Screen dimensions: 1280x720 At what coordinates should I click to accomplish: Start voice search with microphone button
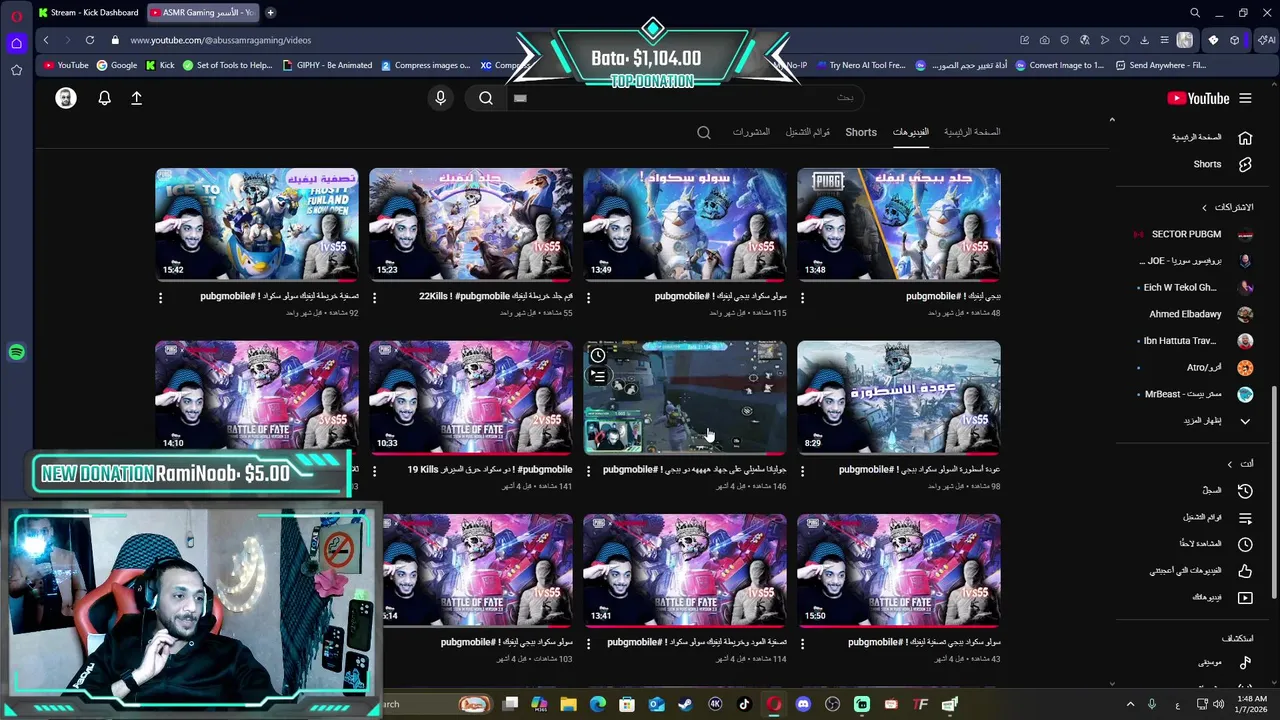[440, 98]
